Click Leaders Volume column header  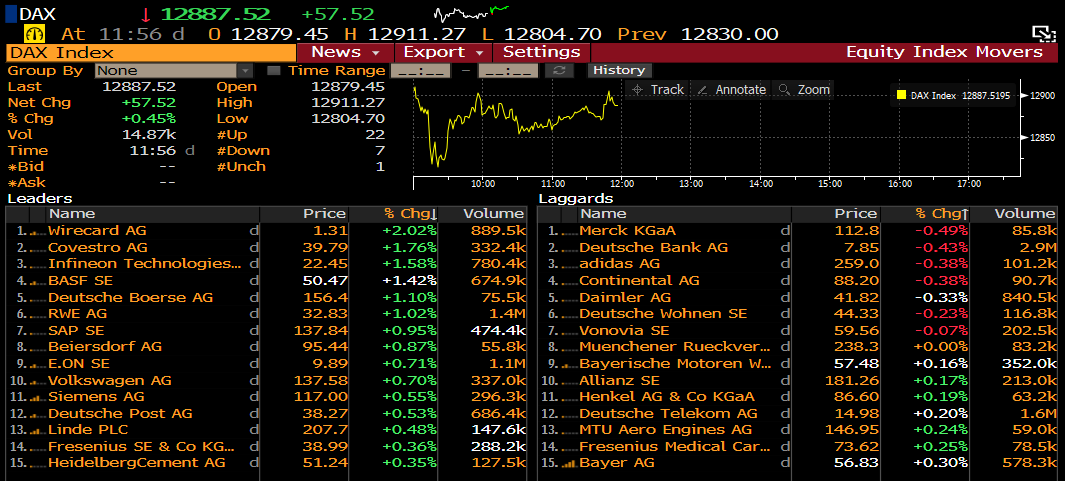click(484, 214)
